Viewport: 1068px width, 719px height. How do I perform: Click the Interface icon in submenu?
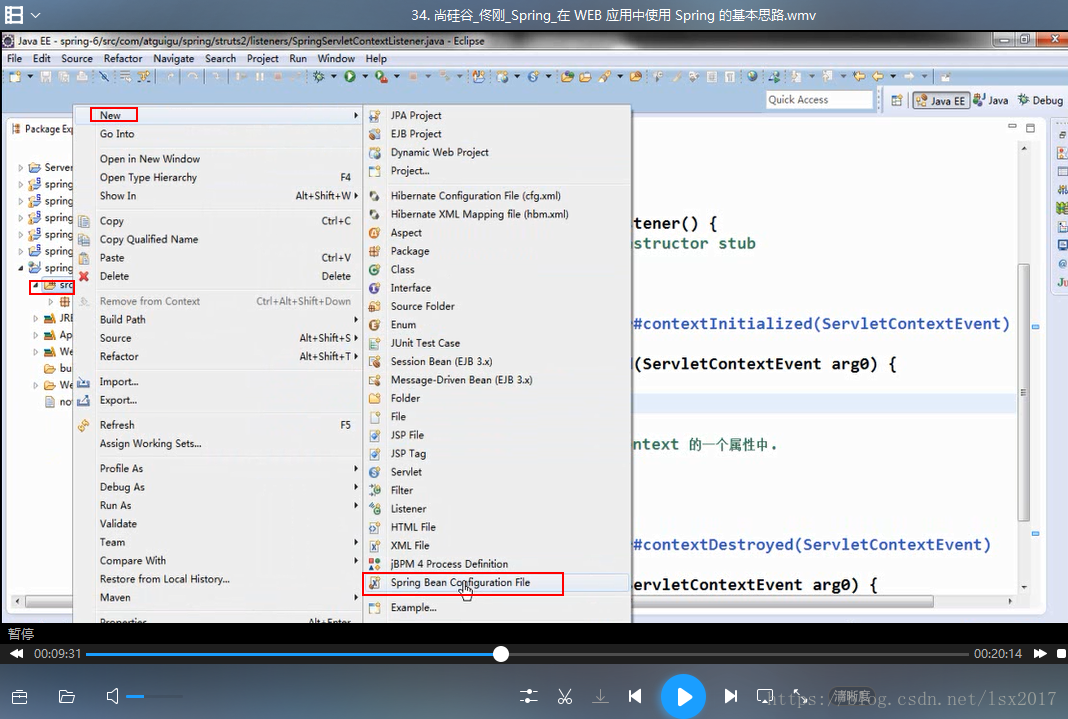[x=375, y=288]
